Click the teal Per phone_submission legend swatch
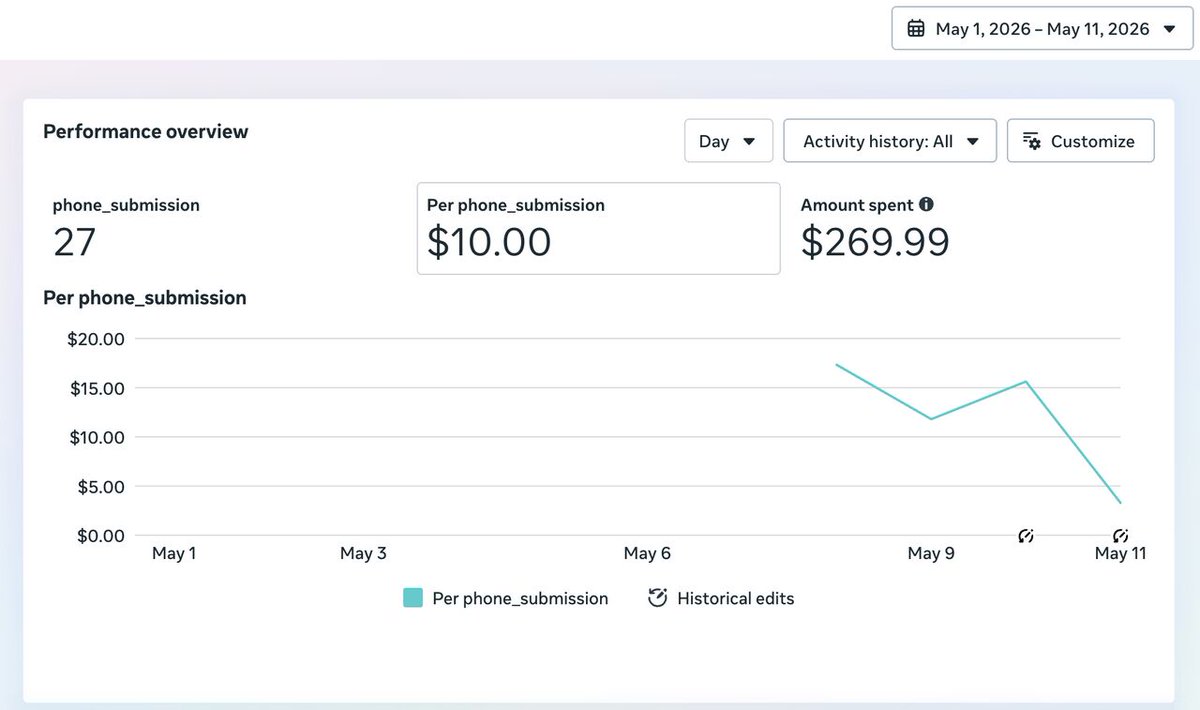1200x710 pixels. point(413,598)
